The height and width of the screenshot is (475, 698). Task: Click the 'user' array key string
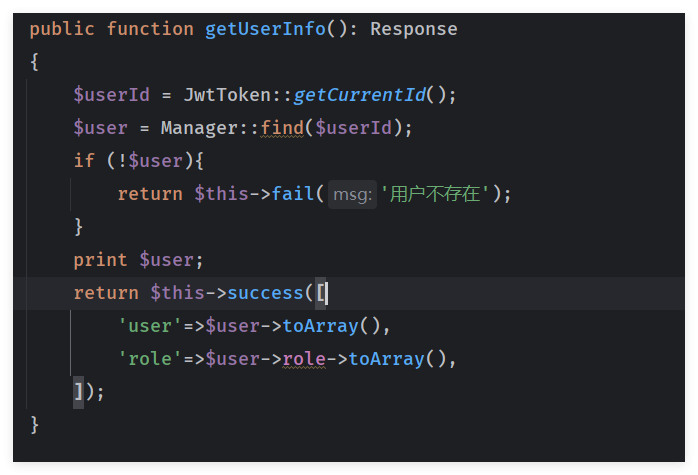pos(150,326)
